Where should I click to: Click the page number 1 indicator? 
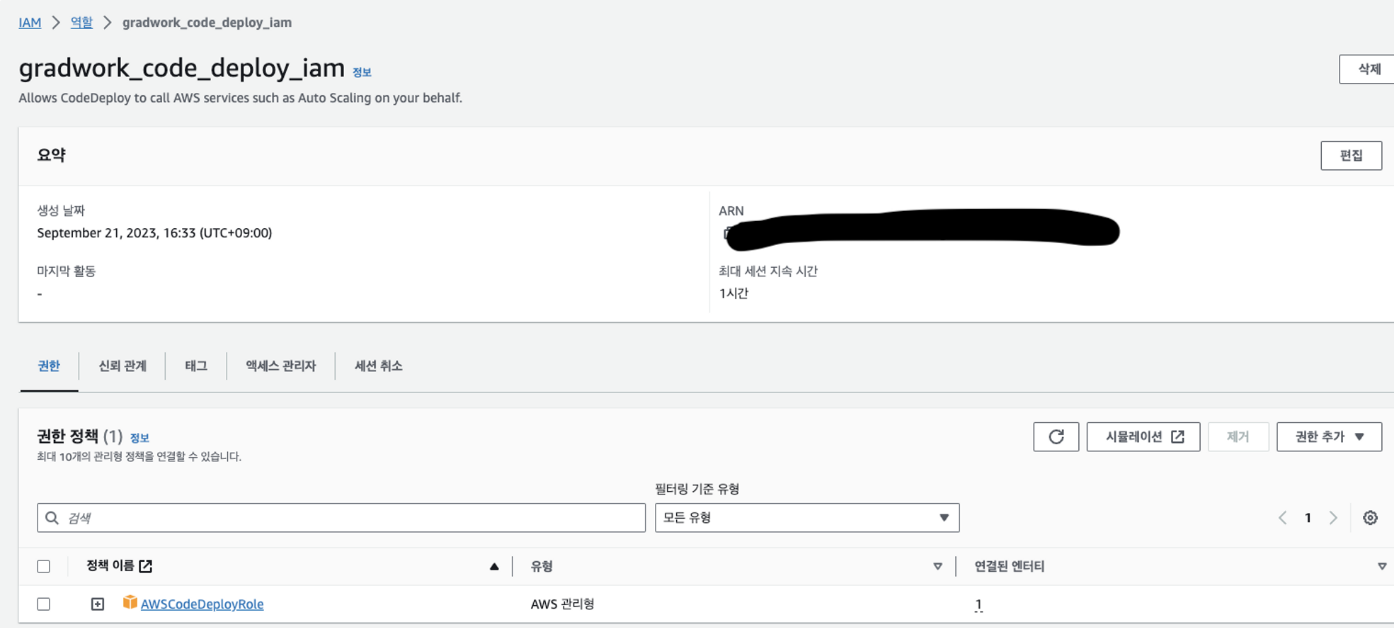click(x=1307, y=518)
